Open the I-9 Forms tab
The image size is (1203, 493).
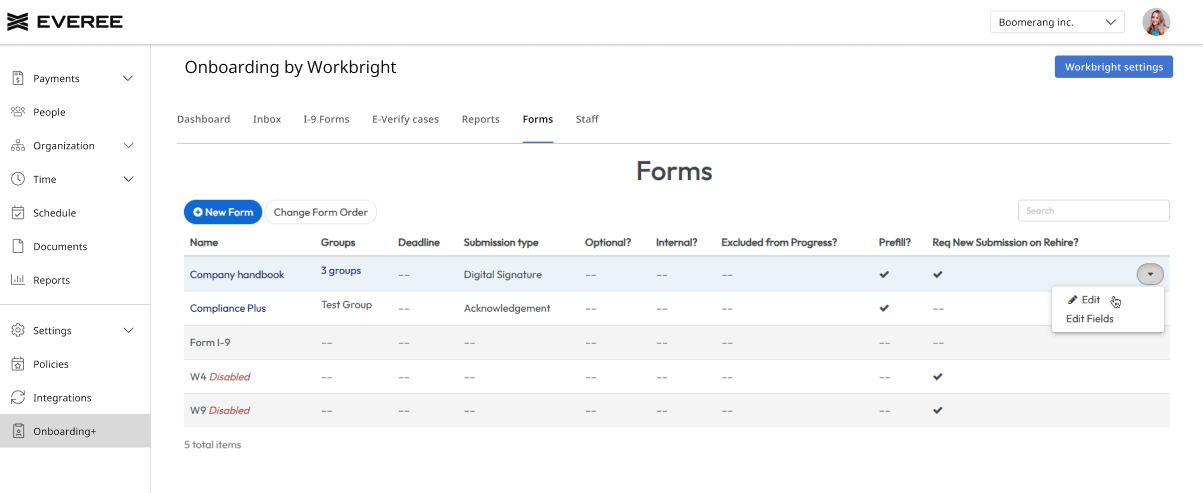327,119
